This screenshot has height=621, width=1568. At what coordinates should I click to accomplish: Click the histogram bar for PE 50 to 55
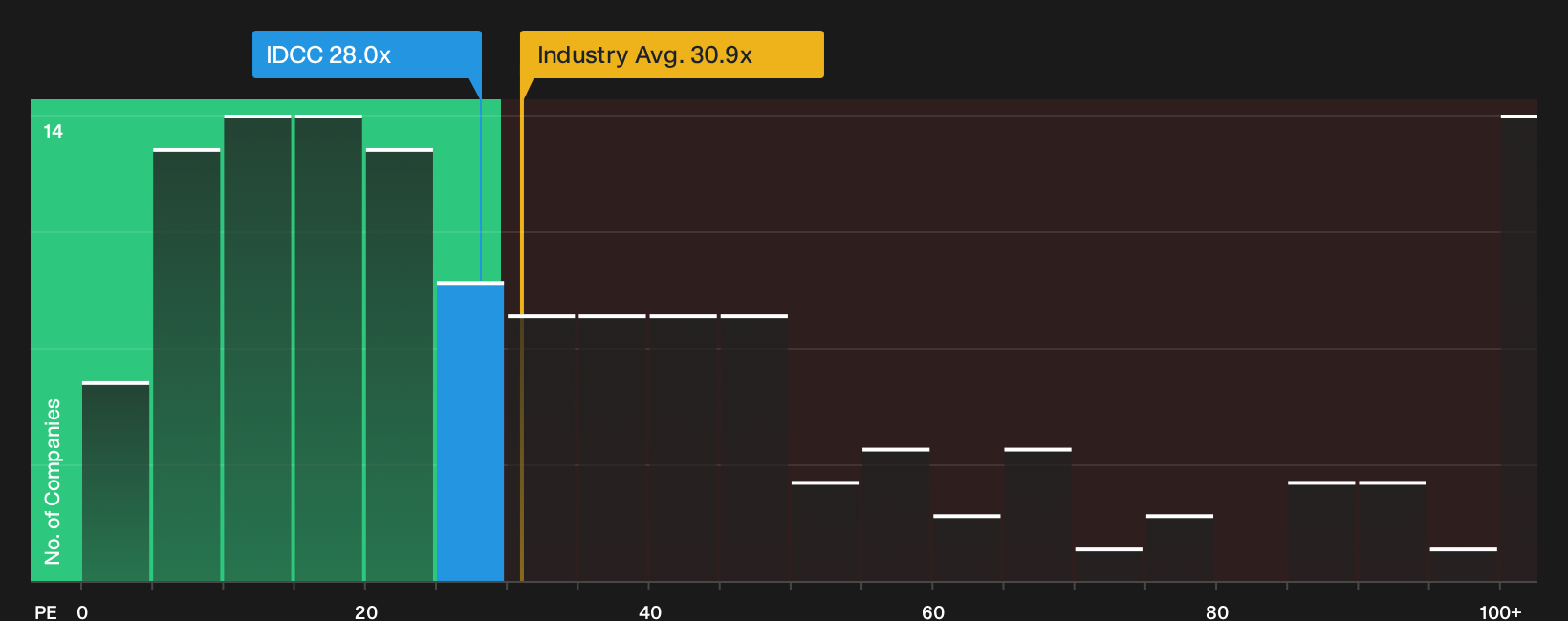[x=825, y=531]
